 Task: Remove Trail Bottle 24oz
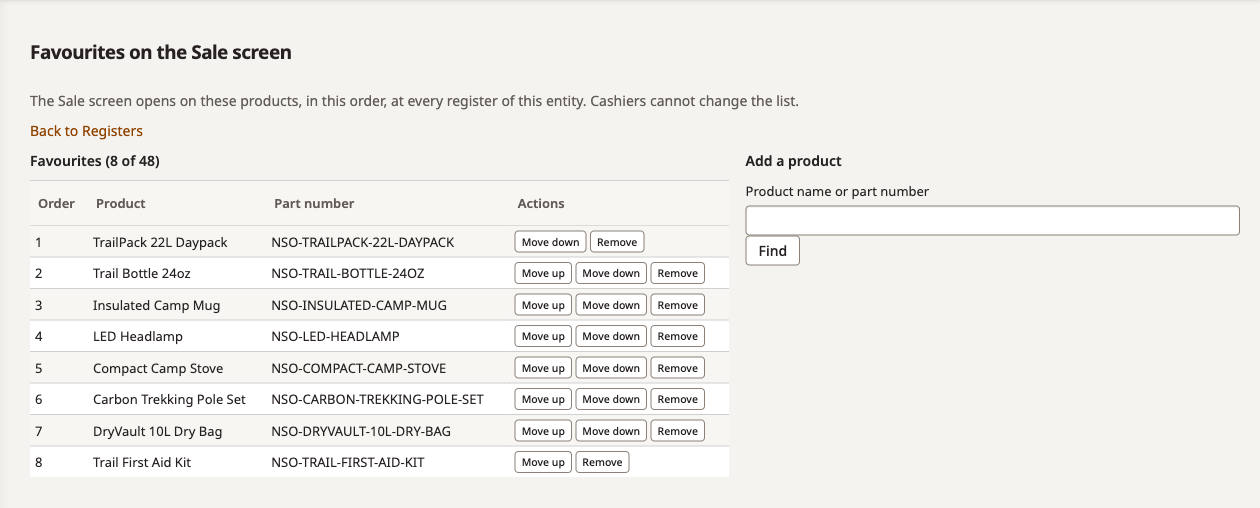click(x=678, y=273)
